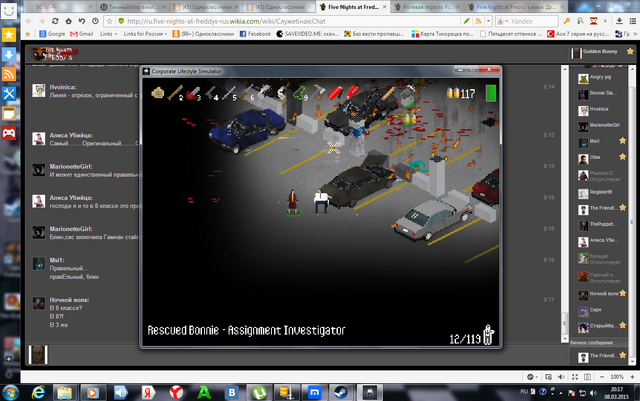Open the sidebar download arrow panel

coord(9,54)
